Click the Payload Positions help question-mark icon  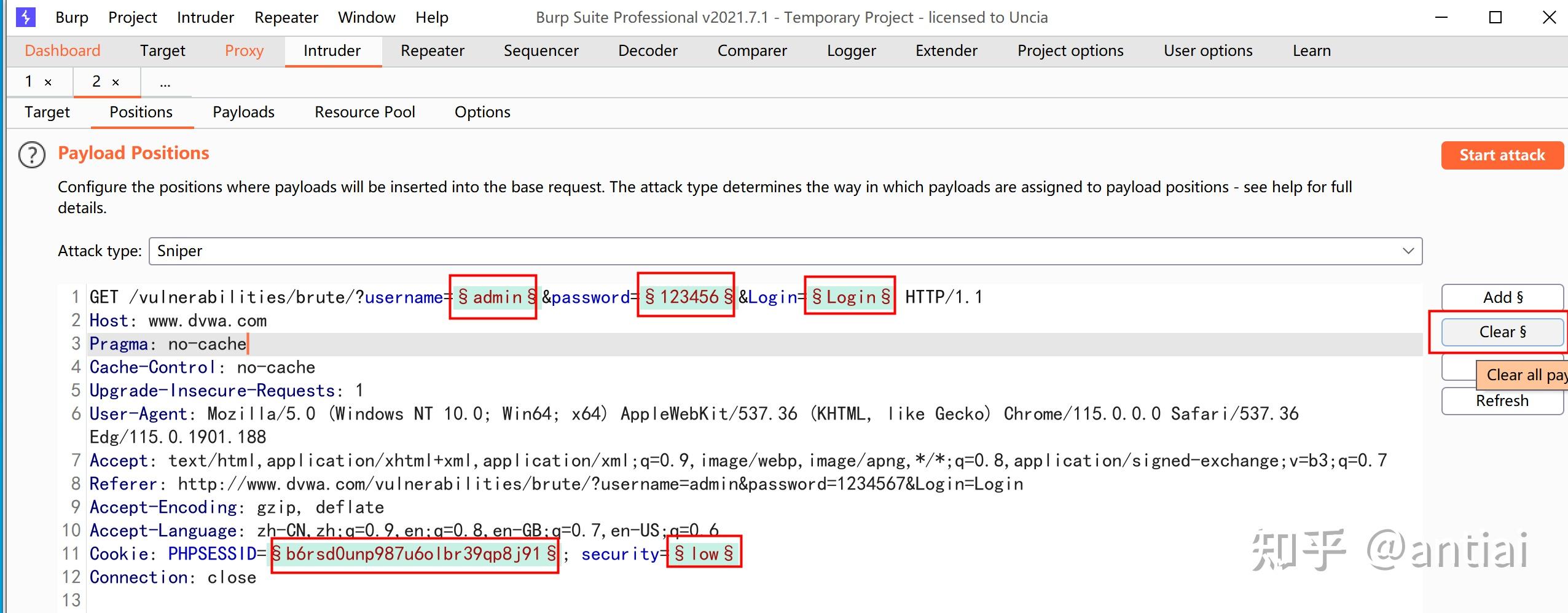pyautogui.click(x=32, y=155)
